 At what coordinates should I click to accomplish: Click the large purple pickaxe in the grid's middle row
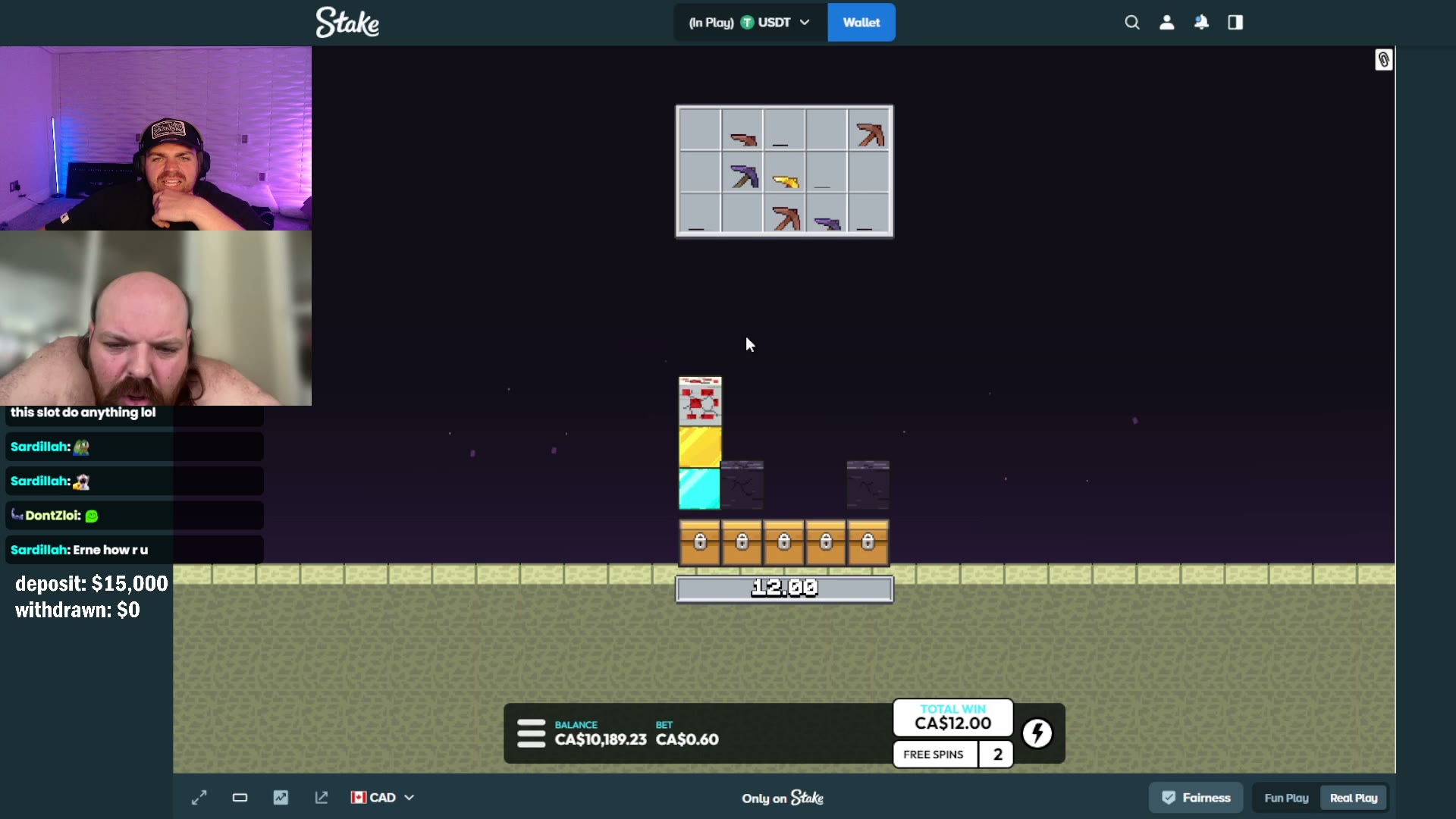[744, 177]
